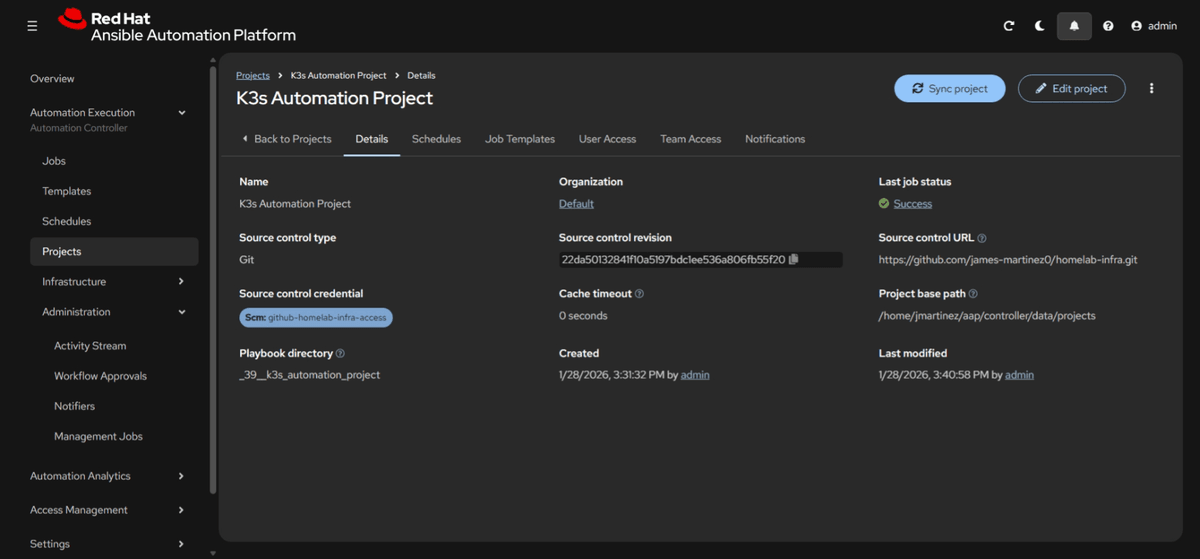Open Notifiers in the sidebar
Viewport: 1200px width, 559px height.
tap(74, 406)
